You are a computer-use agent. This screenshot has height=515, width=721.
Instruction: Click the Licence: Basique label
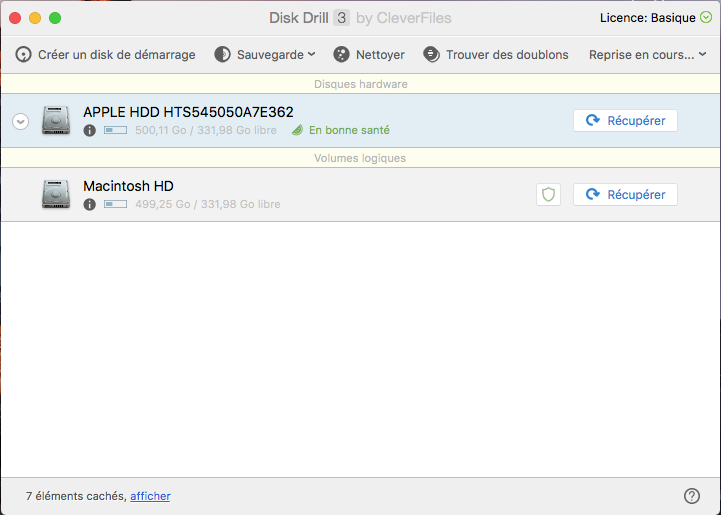point(647,18)
